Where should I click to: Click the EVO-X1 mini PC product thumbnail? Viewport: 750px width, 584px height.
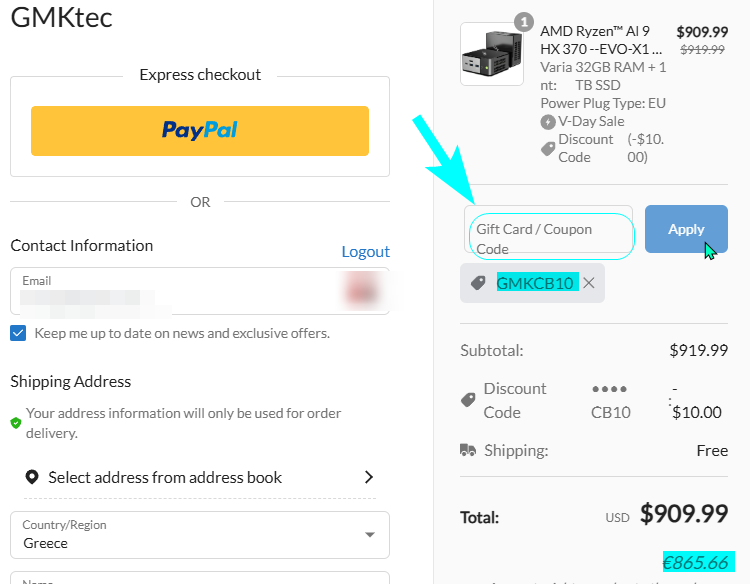coord(492,54)
